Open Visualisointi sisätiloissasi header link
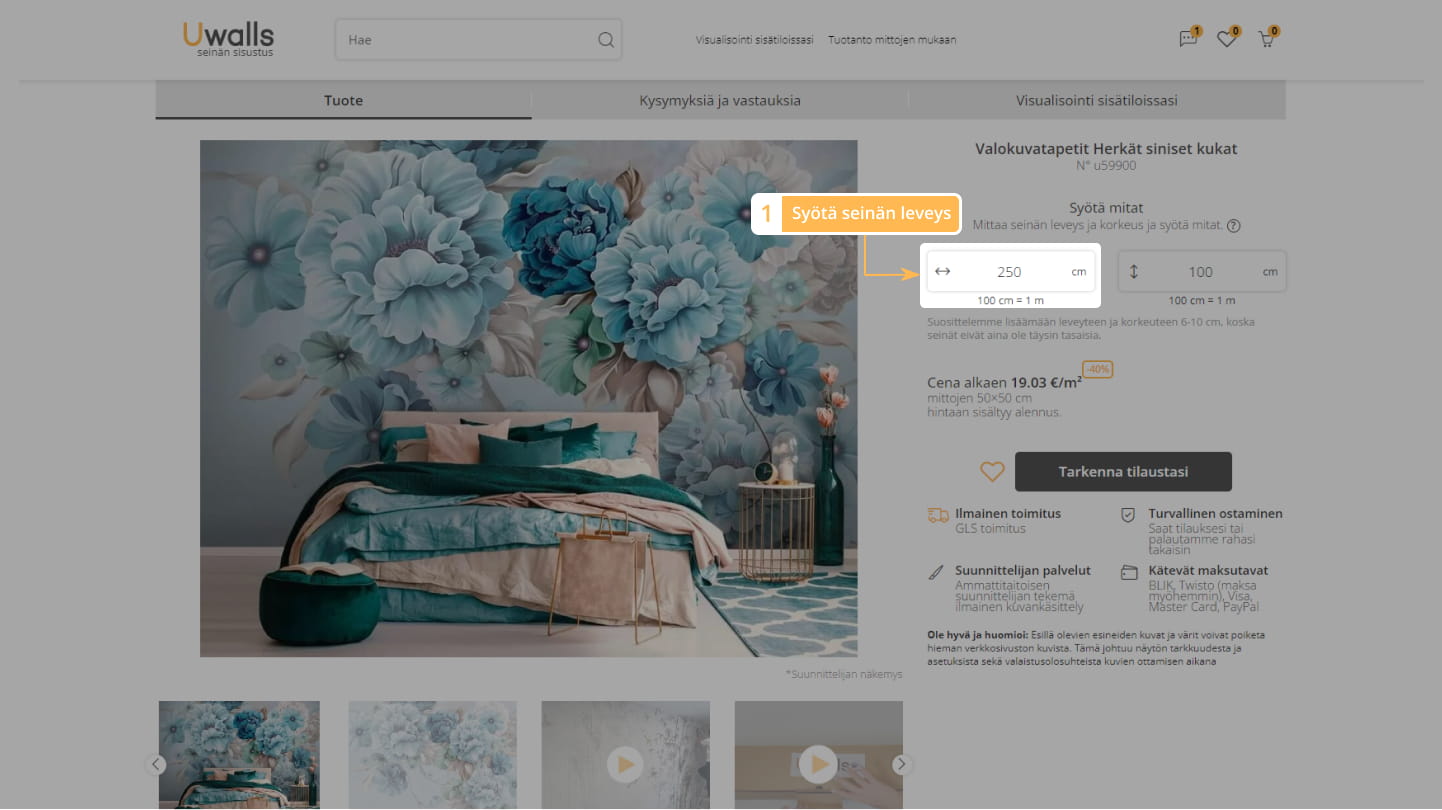 755,40
